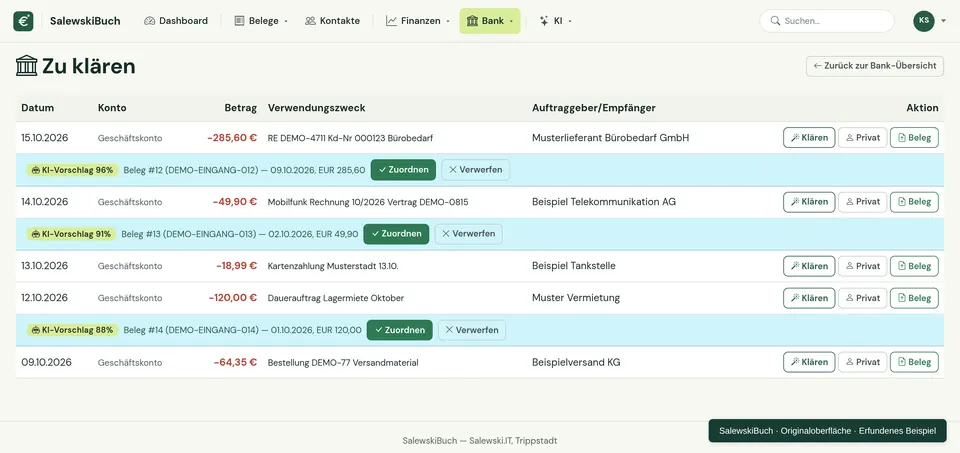
Task: Discard the Beleg #13 suggestion via Verwerfen
Action: [x=468, y=234]
